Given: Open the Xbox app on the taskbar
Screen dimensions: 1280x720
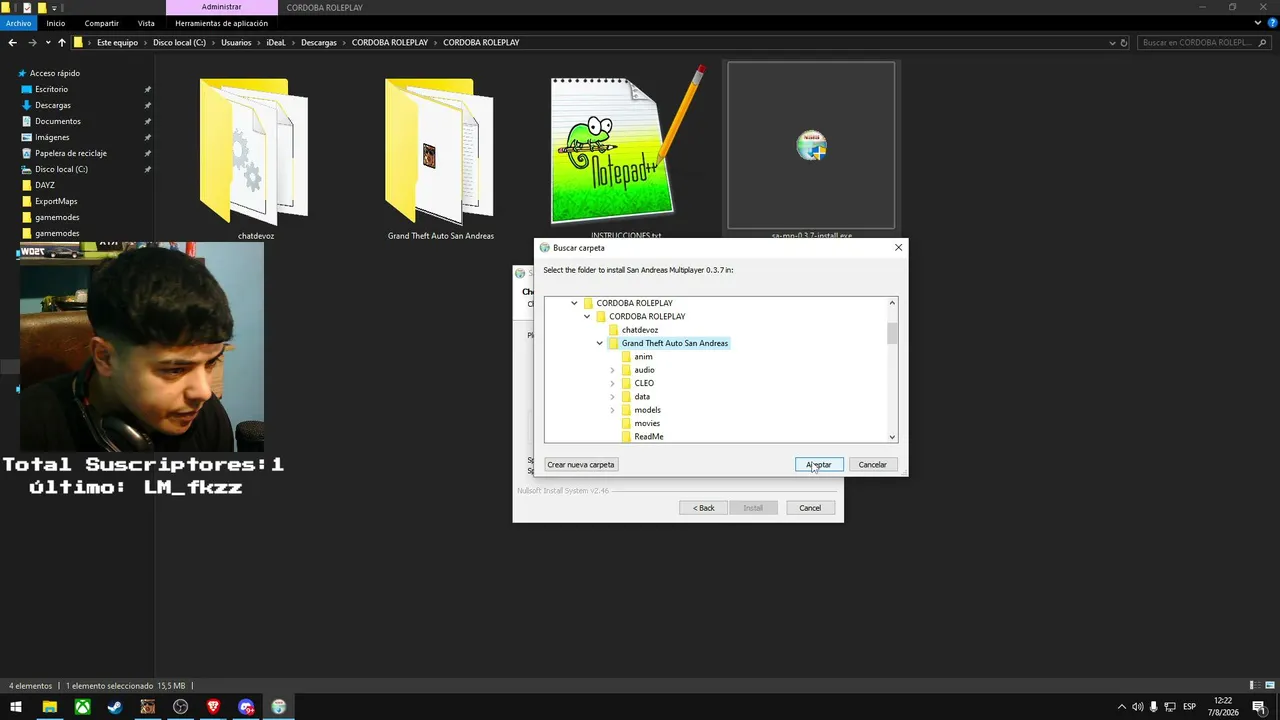Looking at the screenshot, I should [x=82, y=707].
